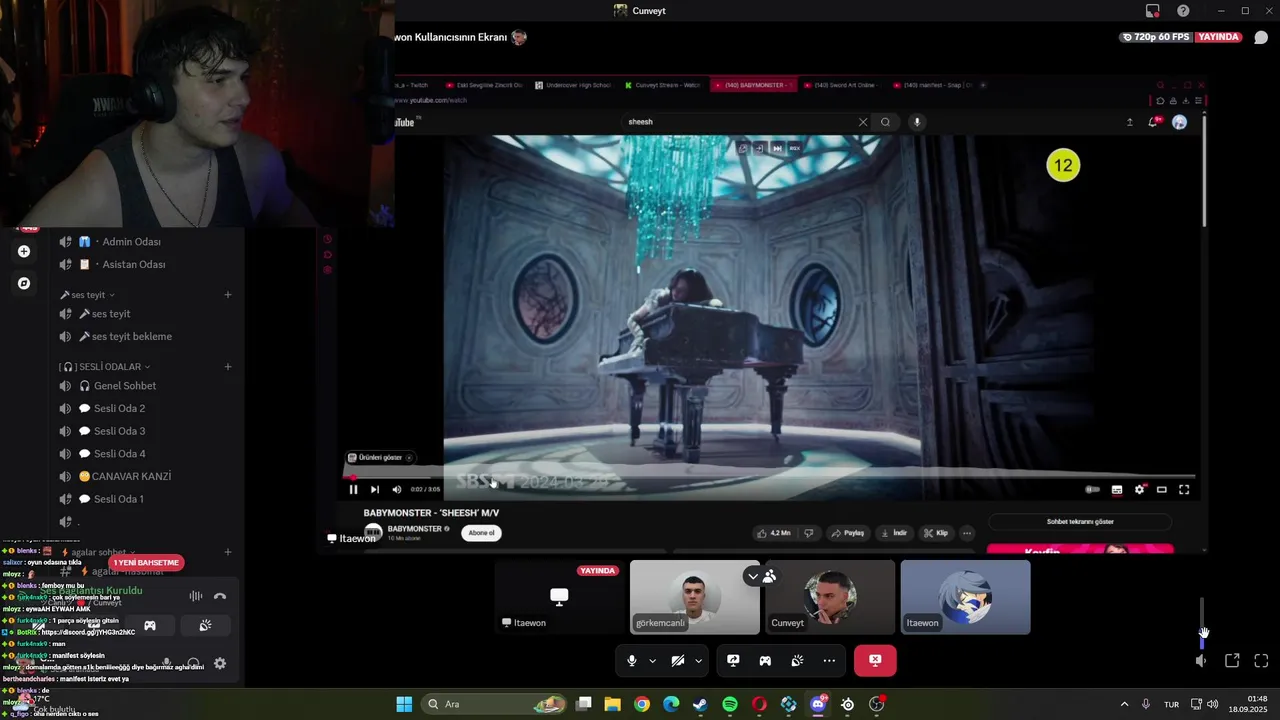Mute the YouTube player volume
1280x720 pixels.
coord(397,489)
